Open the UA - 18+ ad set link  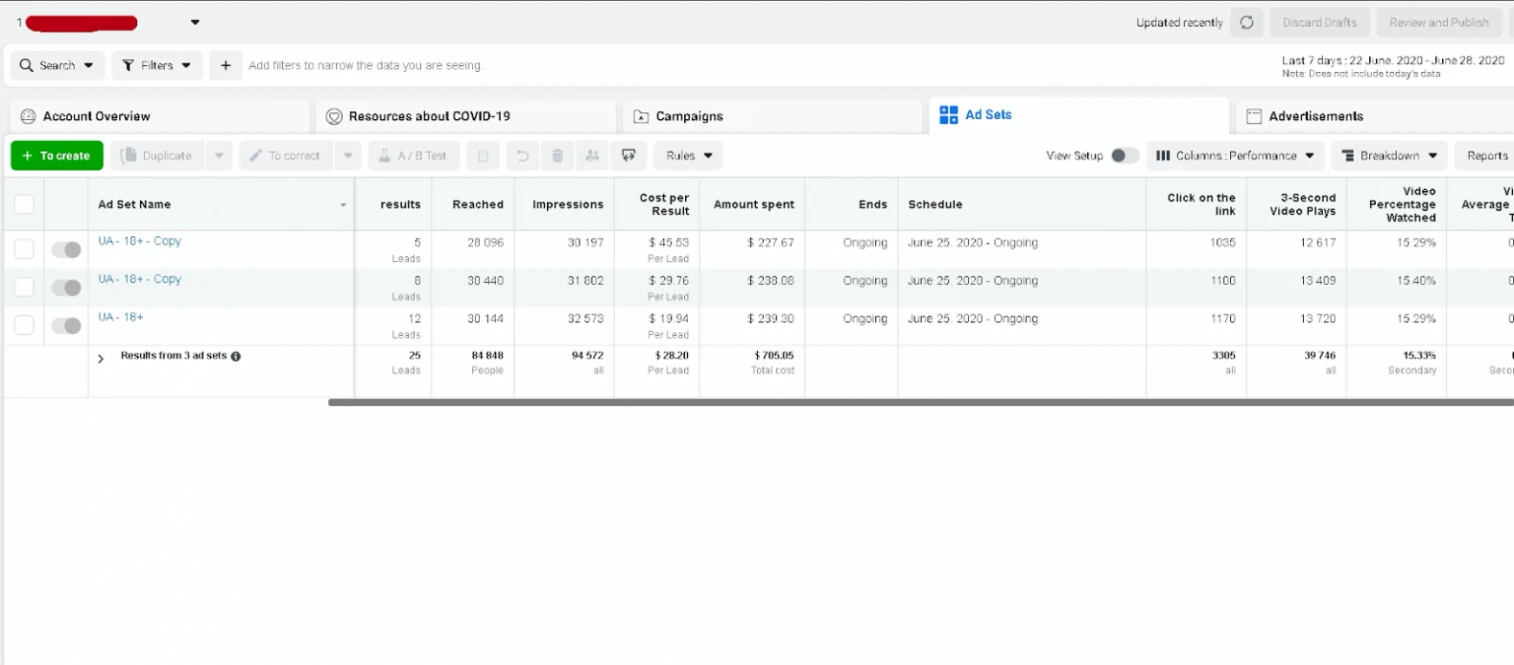point(121,317)
